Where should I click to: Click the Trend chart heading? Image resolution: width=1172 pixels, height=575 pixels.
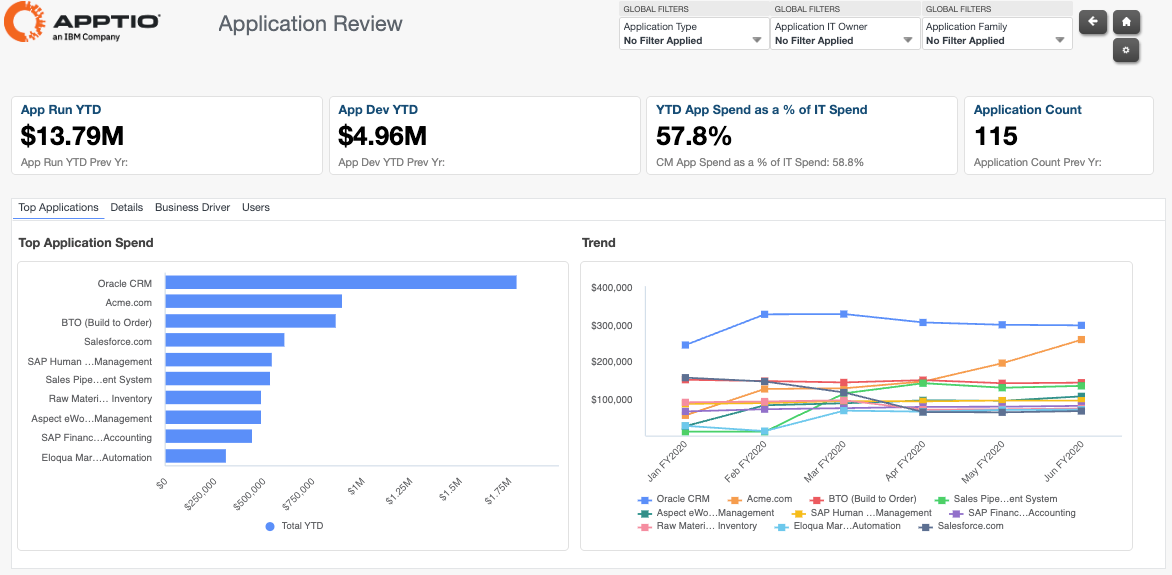(x=599, y=243)
